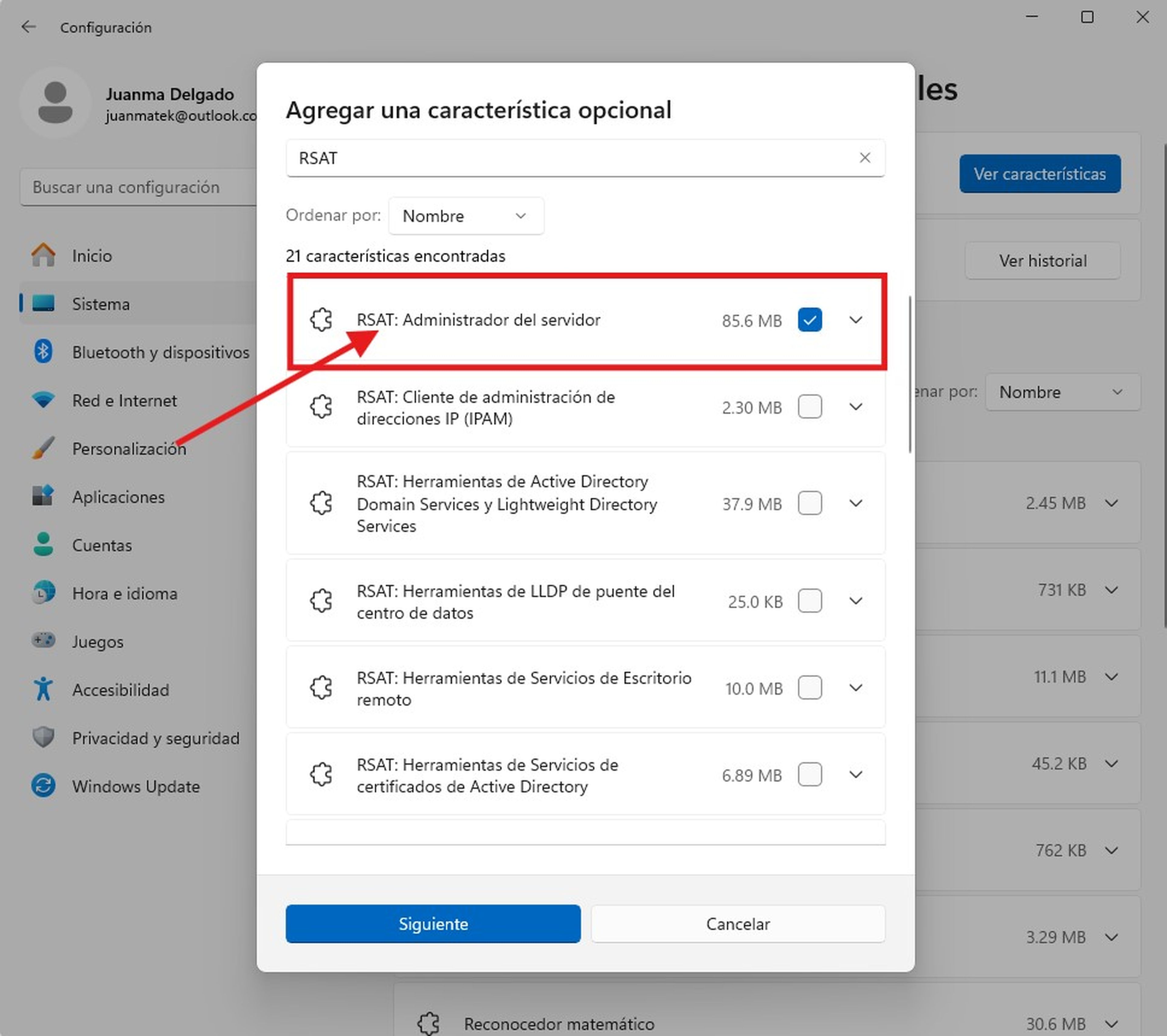
Task: Uncheck RSAT: Administrador del servidor checkbox
Action: 810,320
